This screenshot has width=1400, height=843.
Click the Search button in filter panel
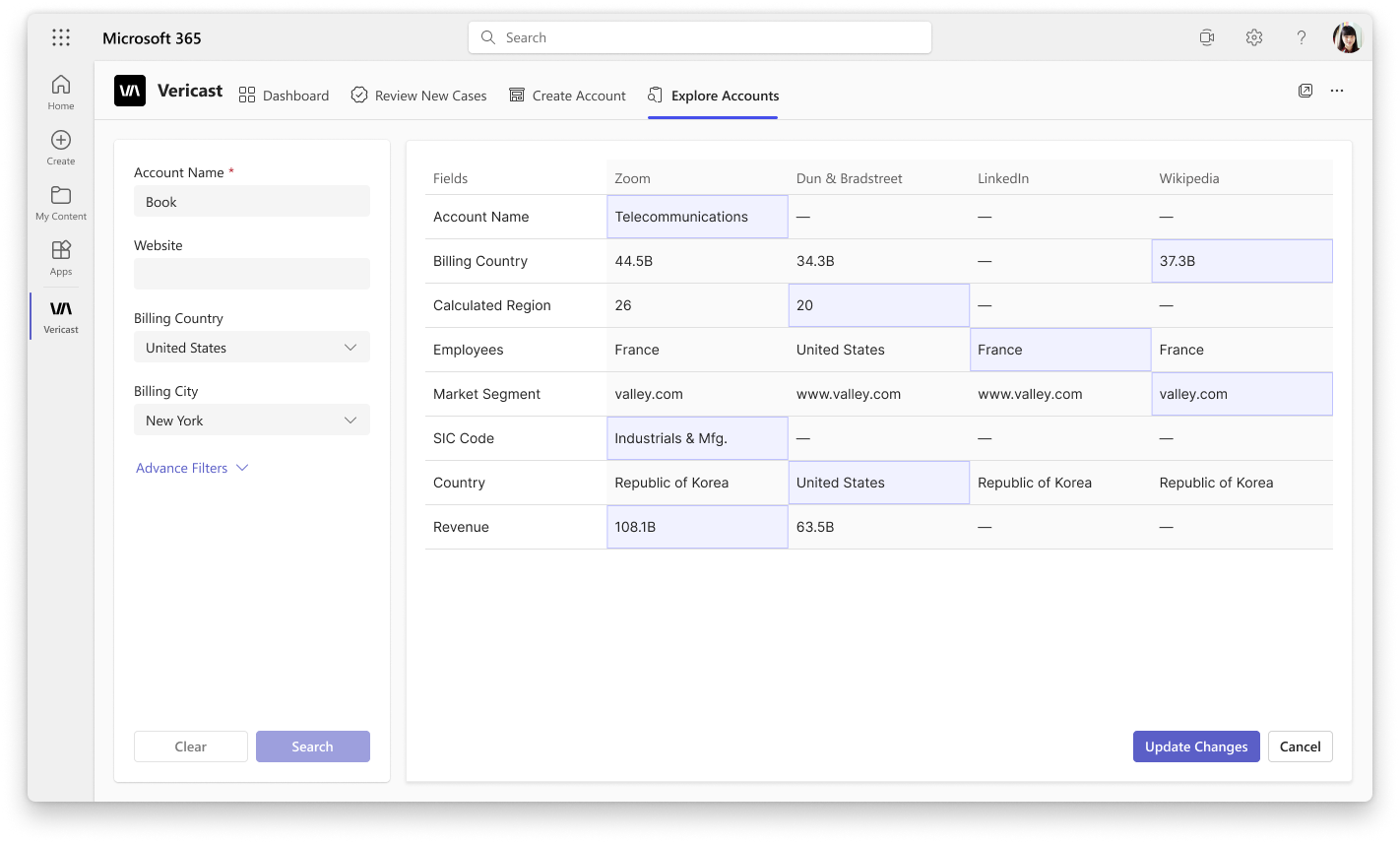(313, 746)
